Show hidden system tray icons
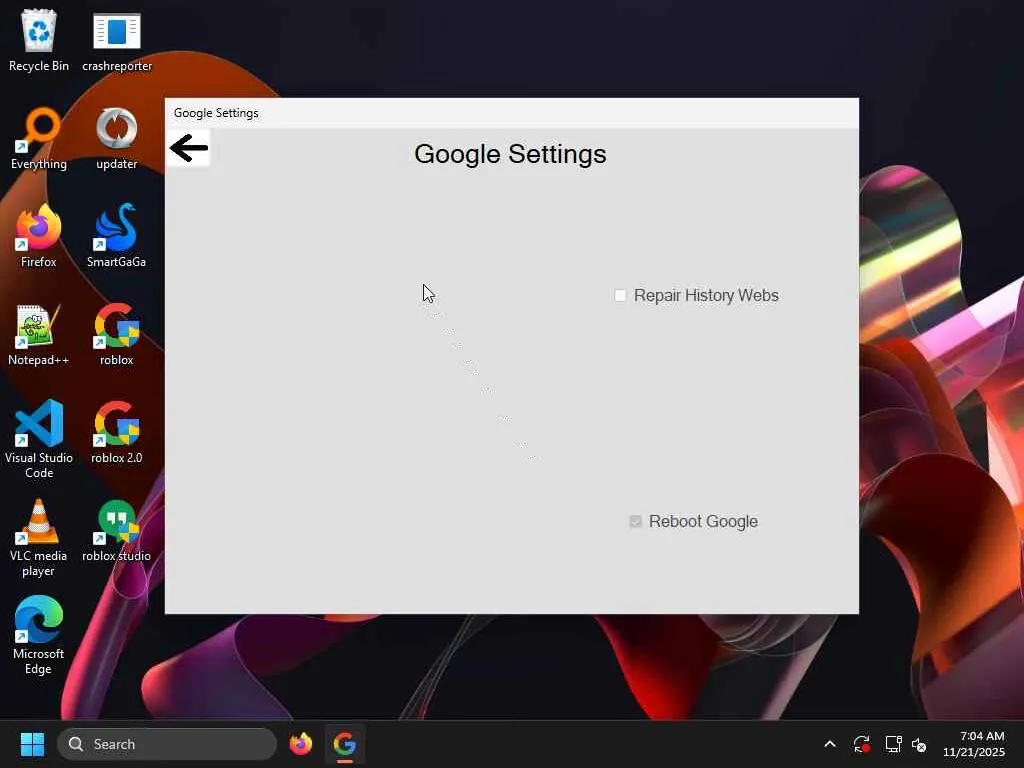Screen dimensions: 1024x768 (x=830, y=744)
